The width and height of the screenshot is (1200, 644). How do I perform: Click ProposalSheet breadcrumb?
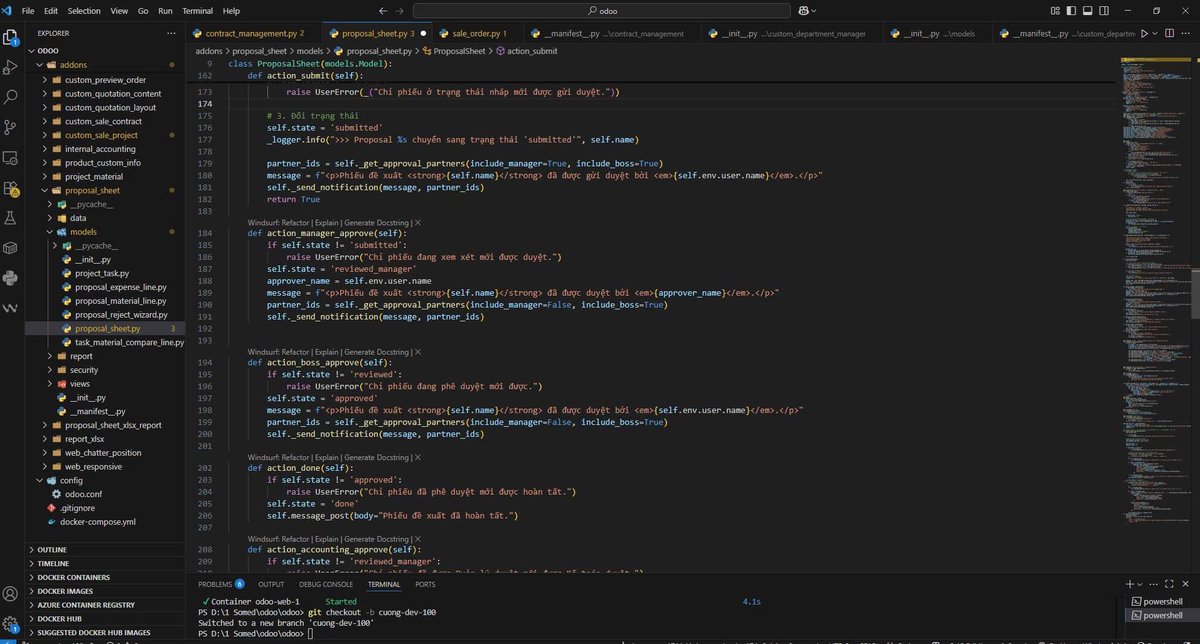pos(457,50)
